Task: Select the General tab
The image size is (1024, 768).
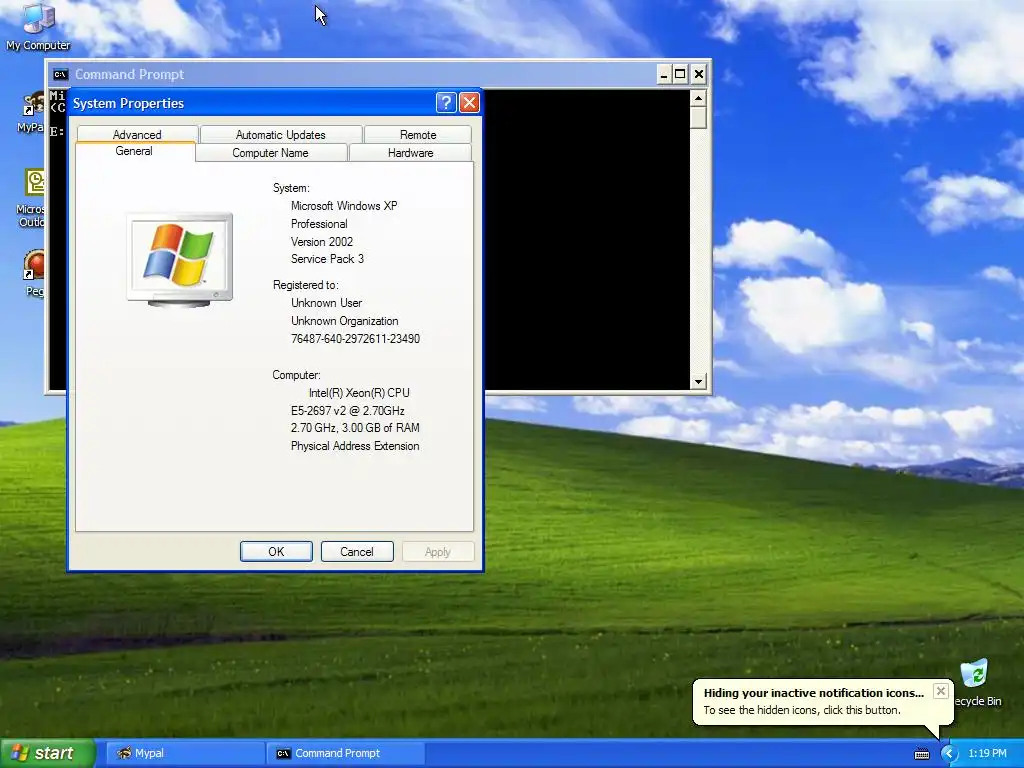Action: [135, 151]
